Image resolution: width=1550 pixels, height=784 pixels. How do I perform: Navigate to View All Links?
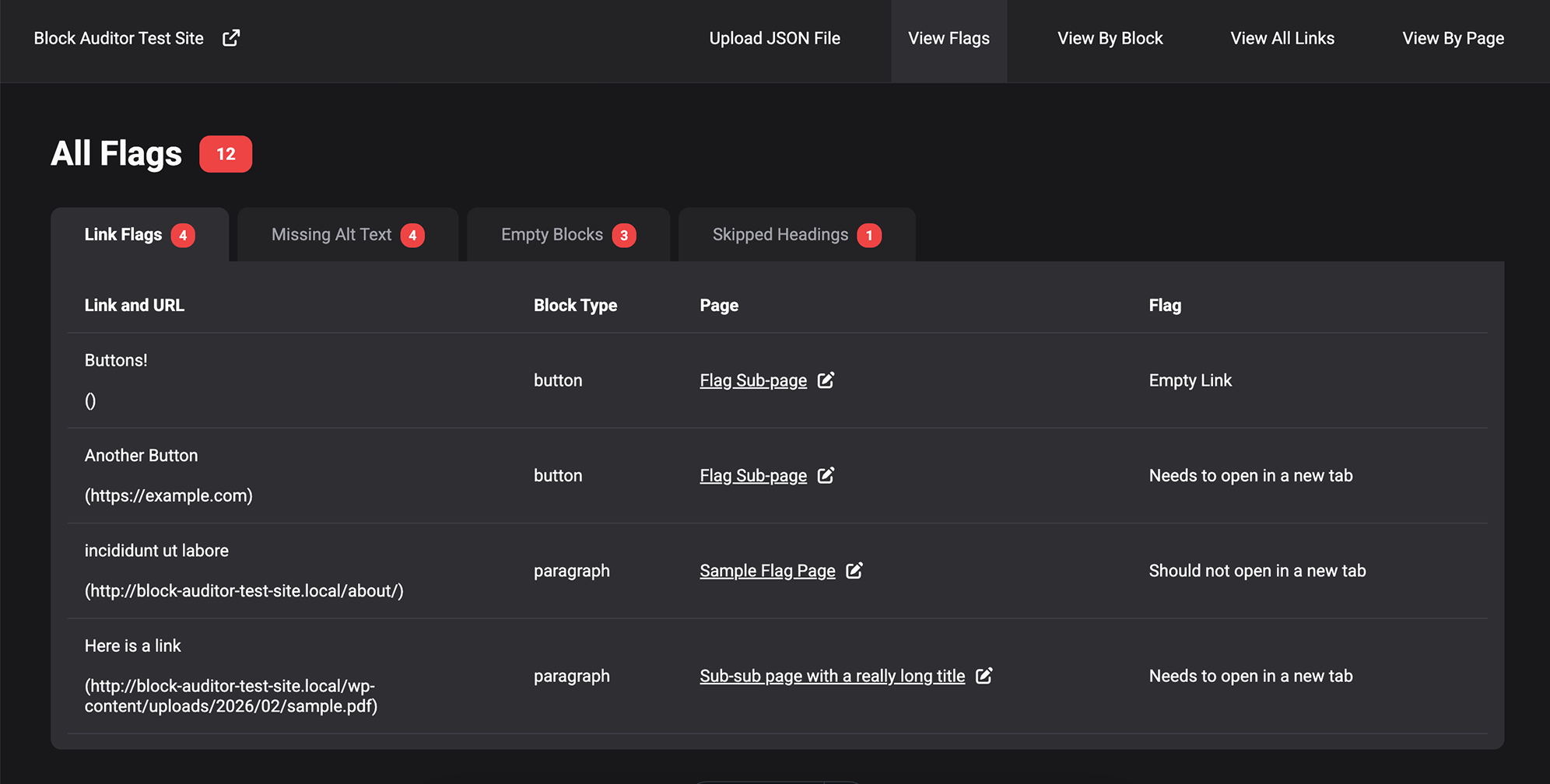coord(1282,39)
